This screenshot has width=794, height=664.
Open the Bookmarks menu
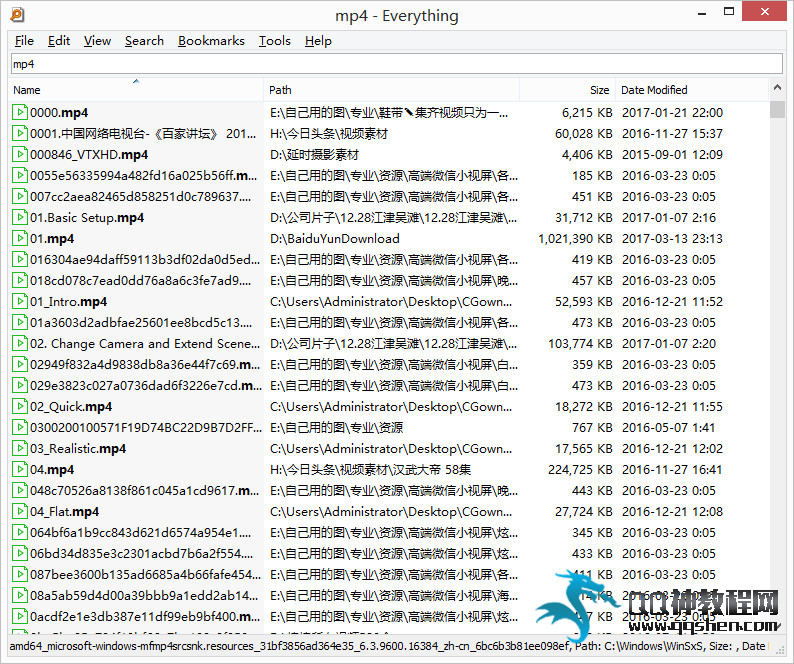tap(211, 41)
